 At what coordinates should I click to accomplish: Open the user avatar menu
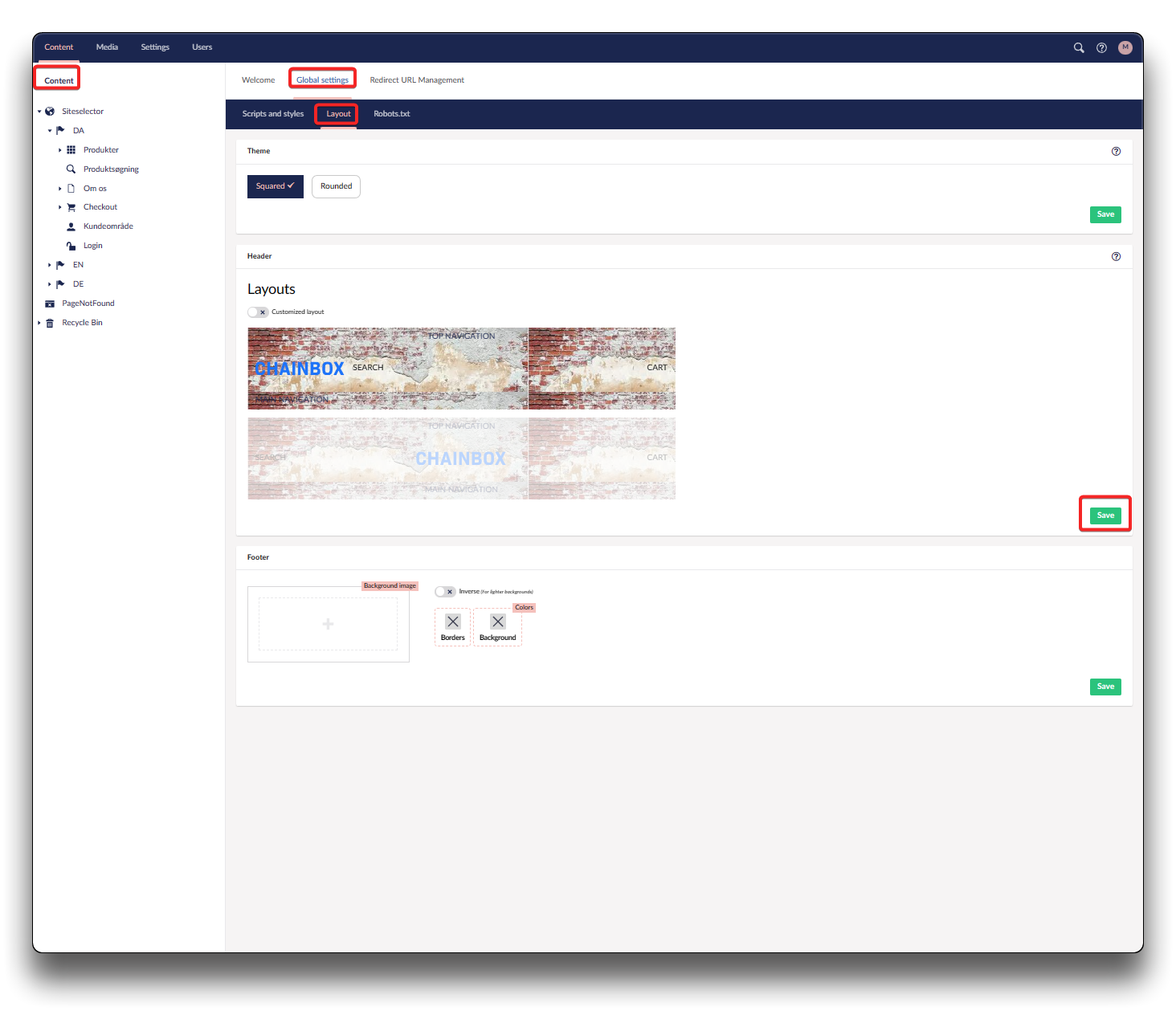1125,47
